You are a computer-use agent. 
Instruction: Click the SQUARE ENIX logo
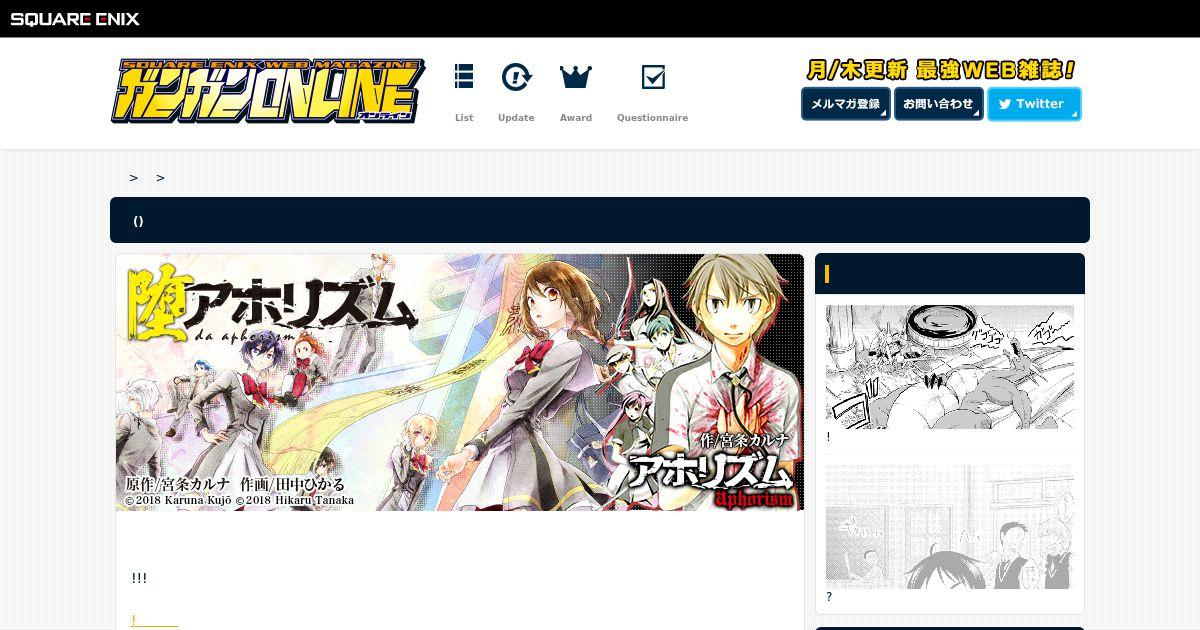click(75, 19)
